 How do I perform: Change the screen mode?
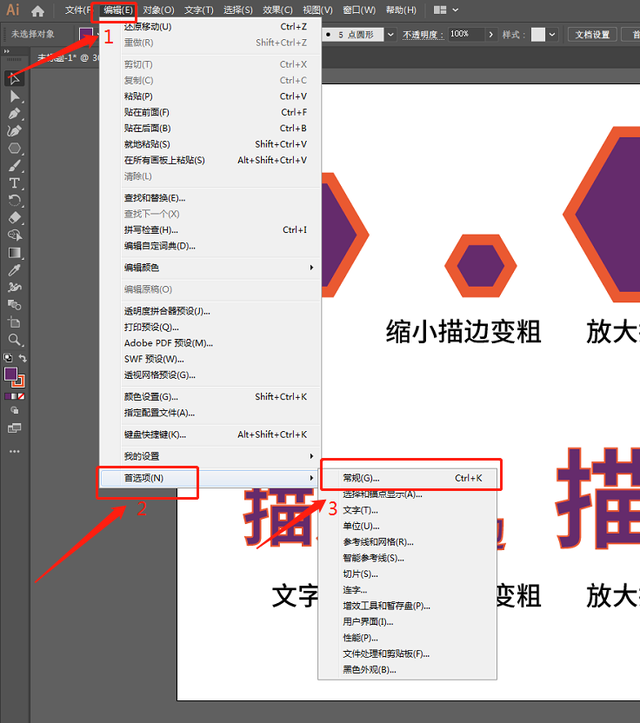click(x=14, y=428)
